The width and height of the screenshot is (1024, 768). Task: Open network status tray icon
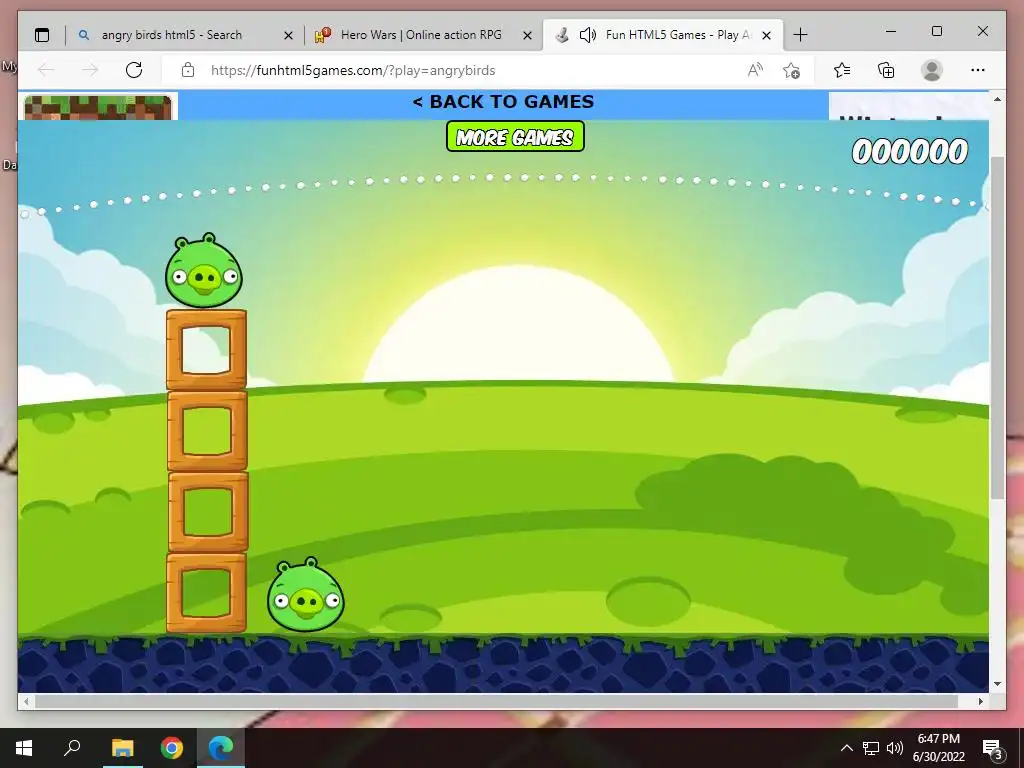pos(871,748)
